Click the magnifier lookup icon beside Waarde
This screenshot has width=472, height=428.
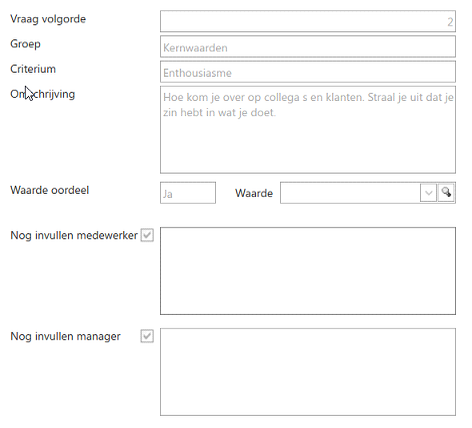tap(446, 193)
